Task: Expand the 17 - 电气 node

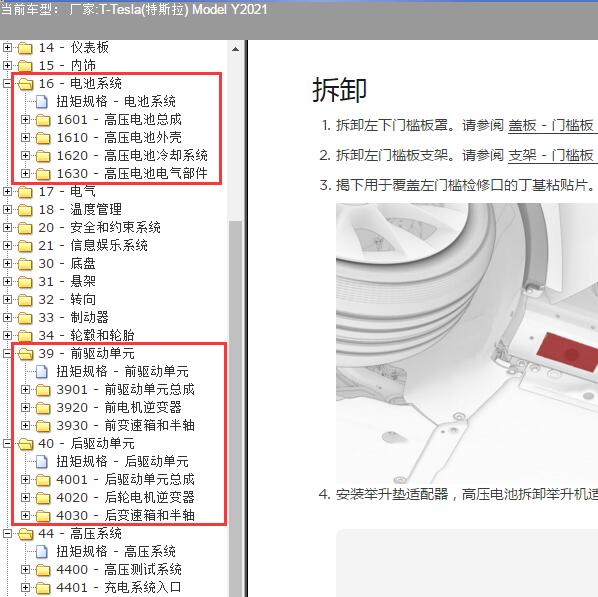Action: click(x=7, y=191)
